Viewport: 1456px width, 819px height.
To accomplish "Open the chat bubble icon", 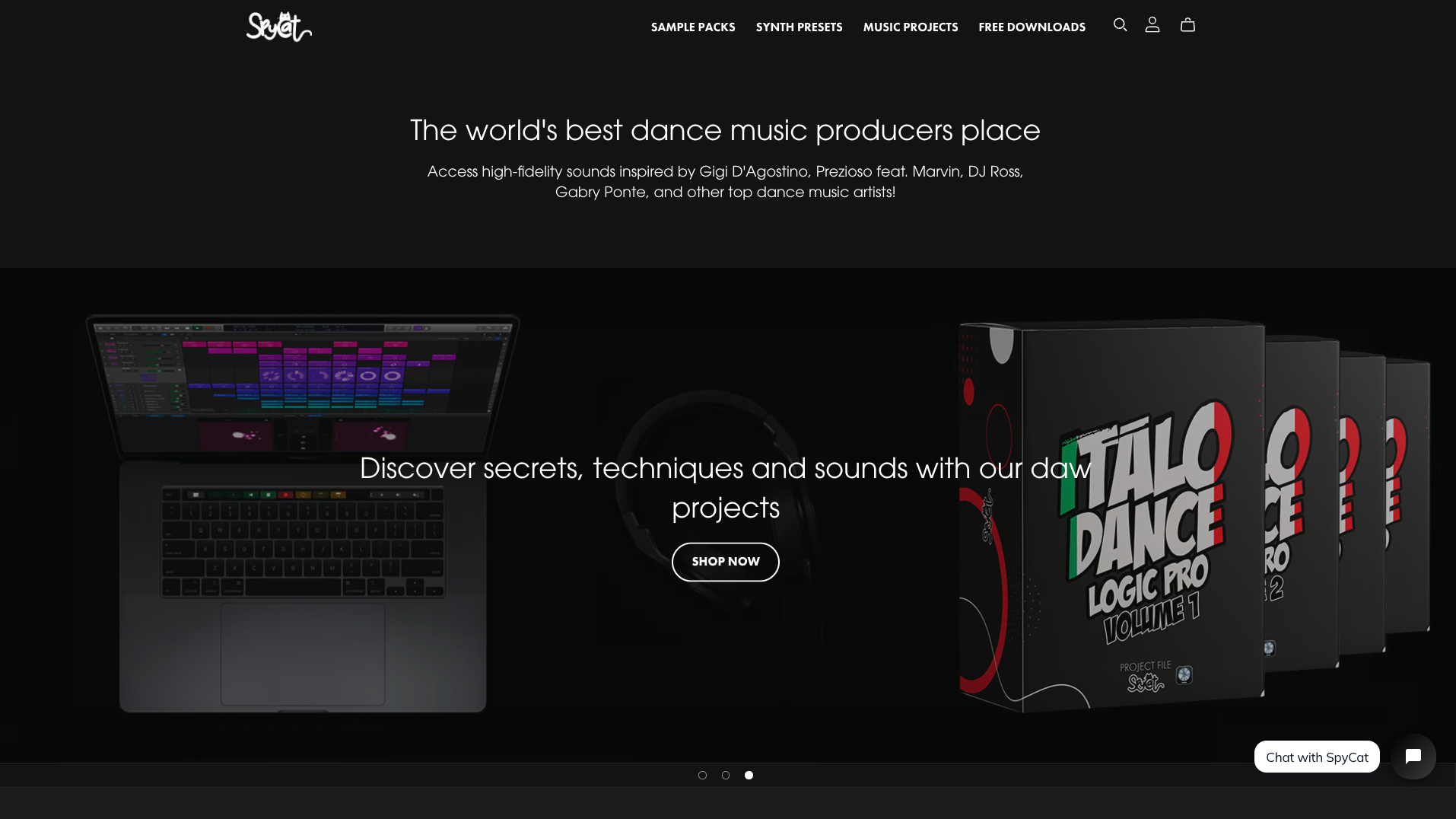I will point(1413,756).
